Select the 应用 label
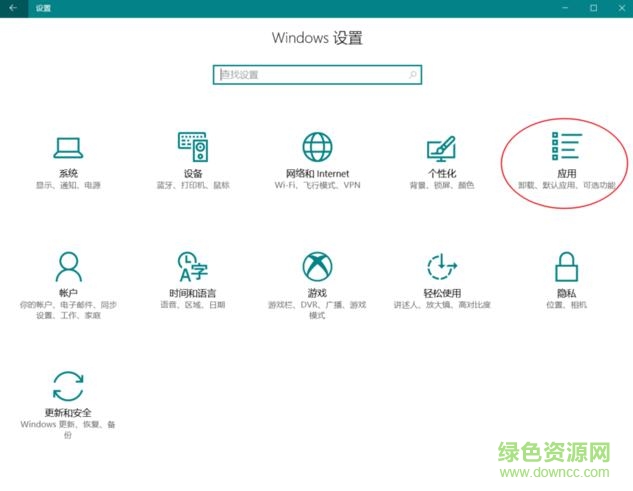633x491 pixels. [566, 174]
